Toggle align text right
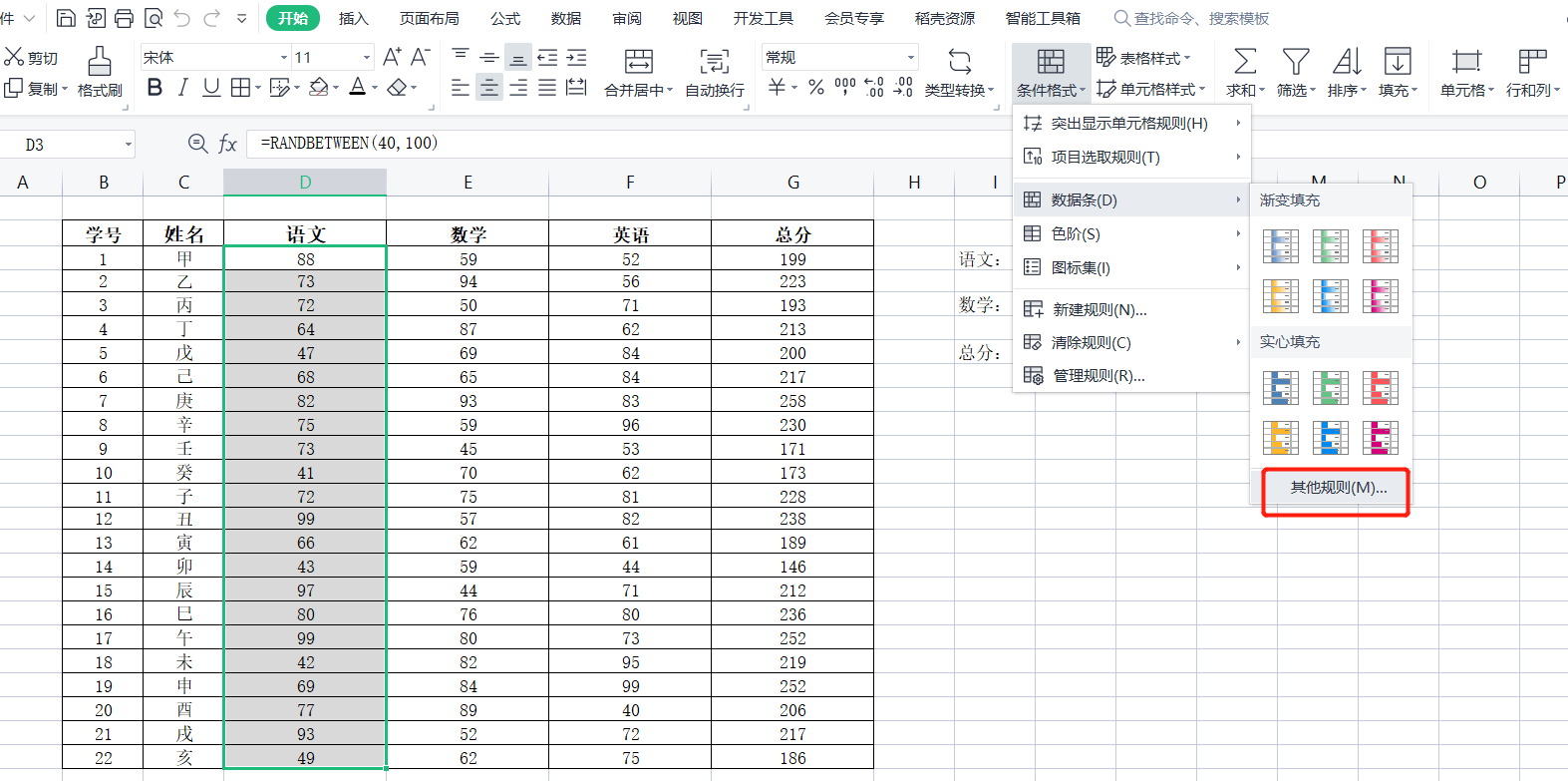 click(518, 88)
